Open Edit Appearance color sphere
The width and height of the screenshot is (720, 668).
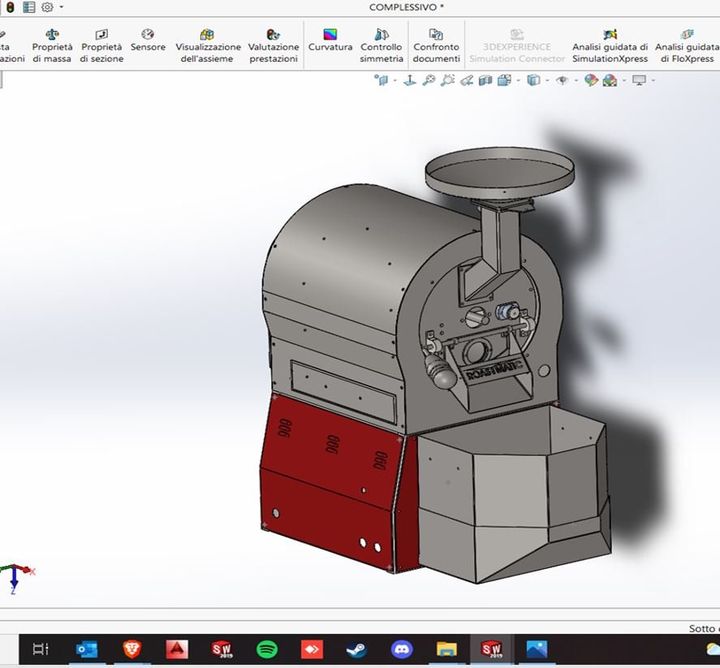(x=591, y=80)
